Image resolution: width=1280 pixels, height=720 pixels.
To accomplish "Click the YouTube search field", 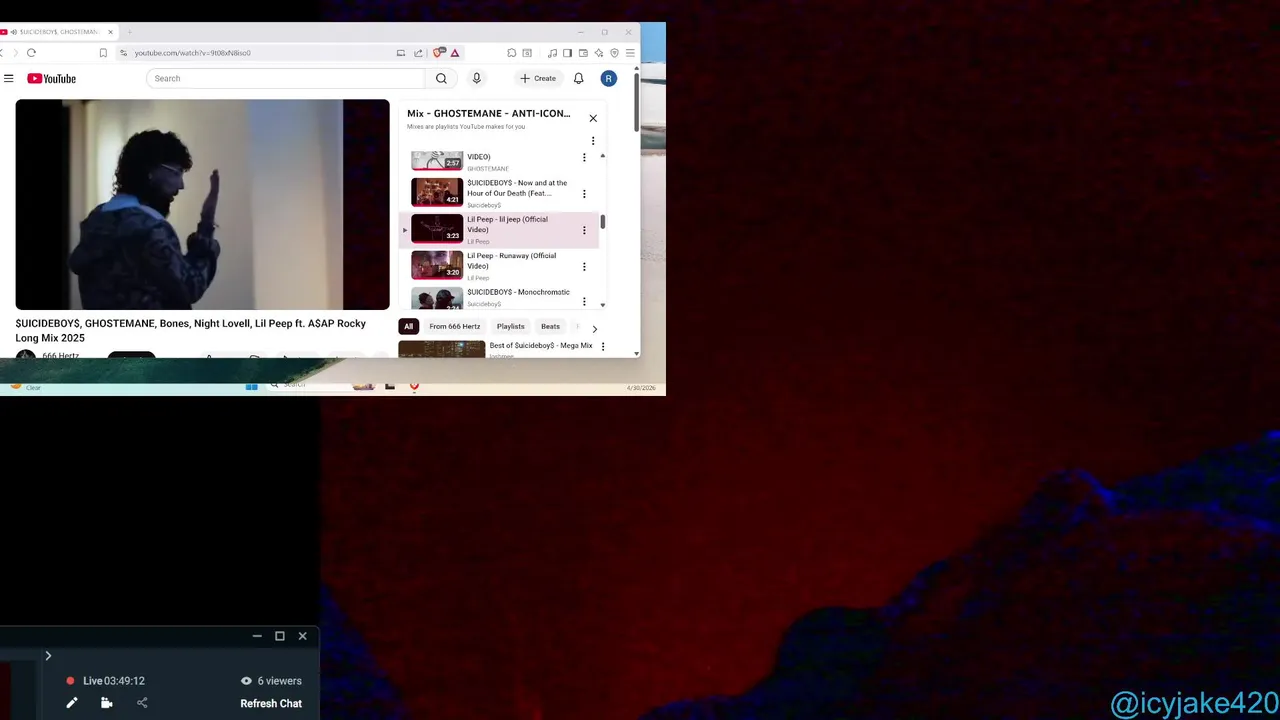I will [x=285, y=78].
